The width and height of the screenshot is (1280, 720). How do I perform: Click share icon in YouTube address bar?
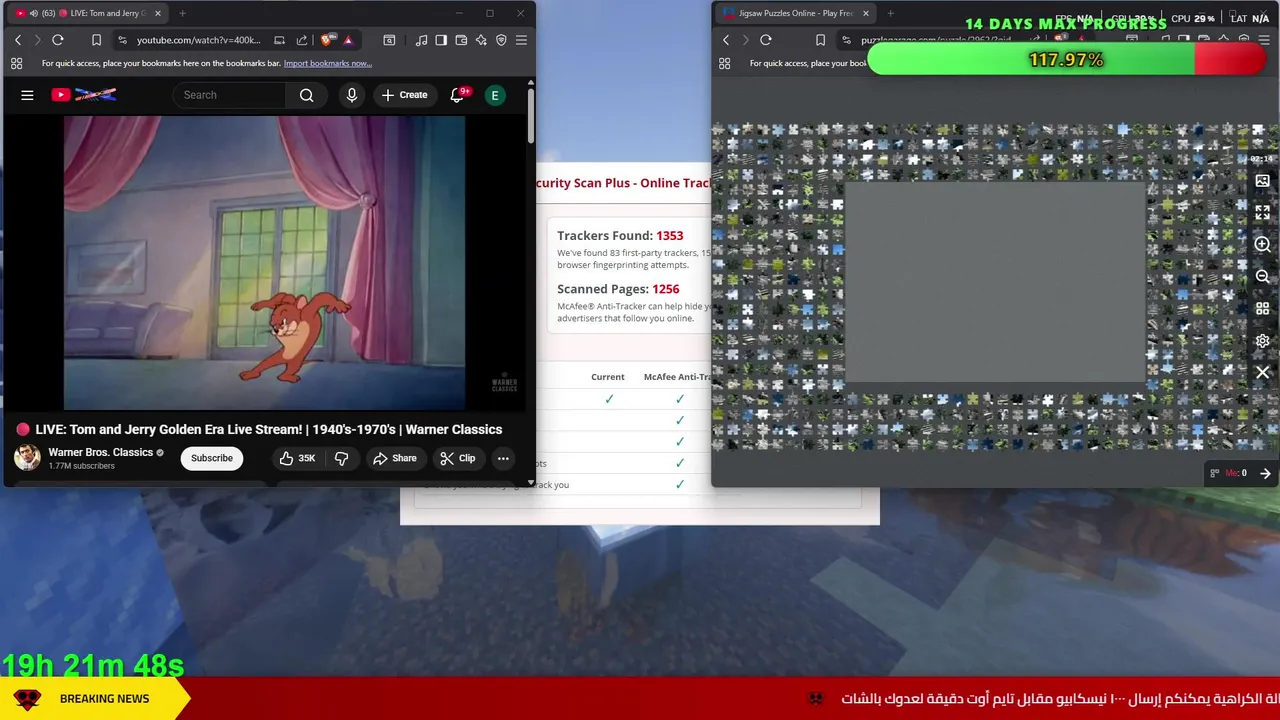pos(301,40)
